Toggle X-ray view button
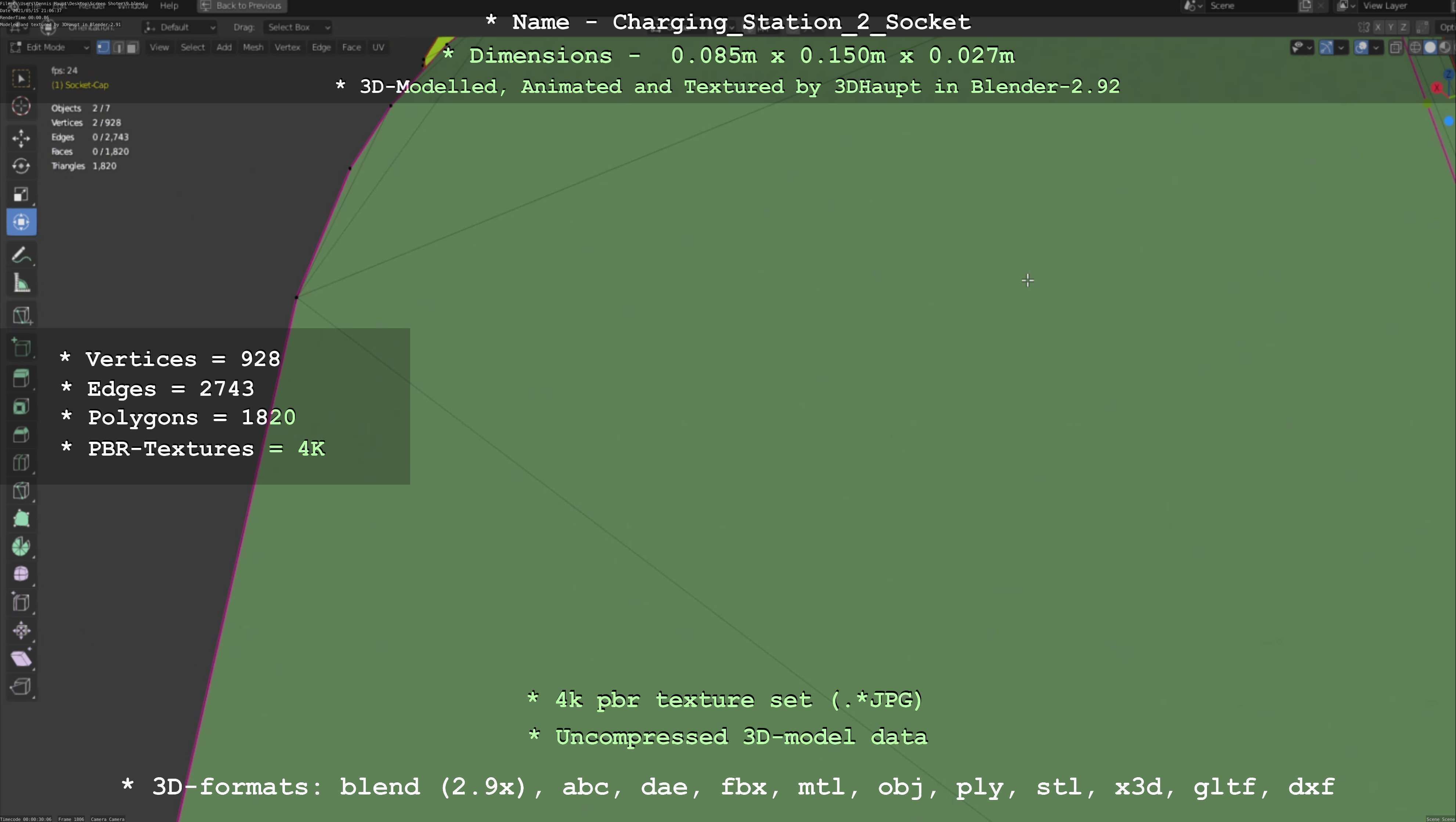The height and width of the screenshot is (822, 1456). pyautogui.click(x=1395, y=47)
